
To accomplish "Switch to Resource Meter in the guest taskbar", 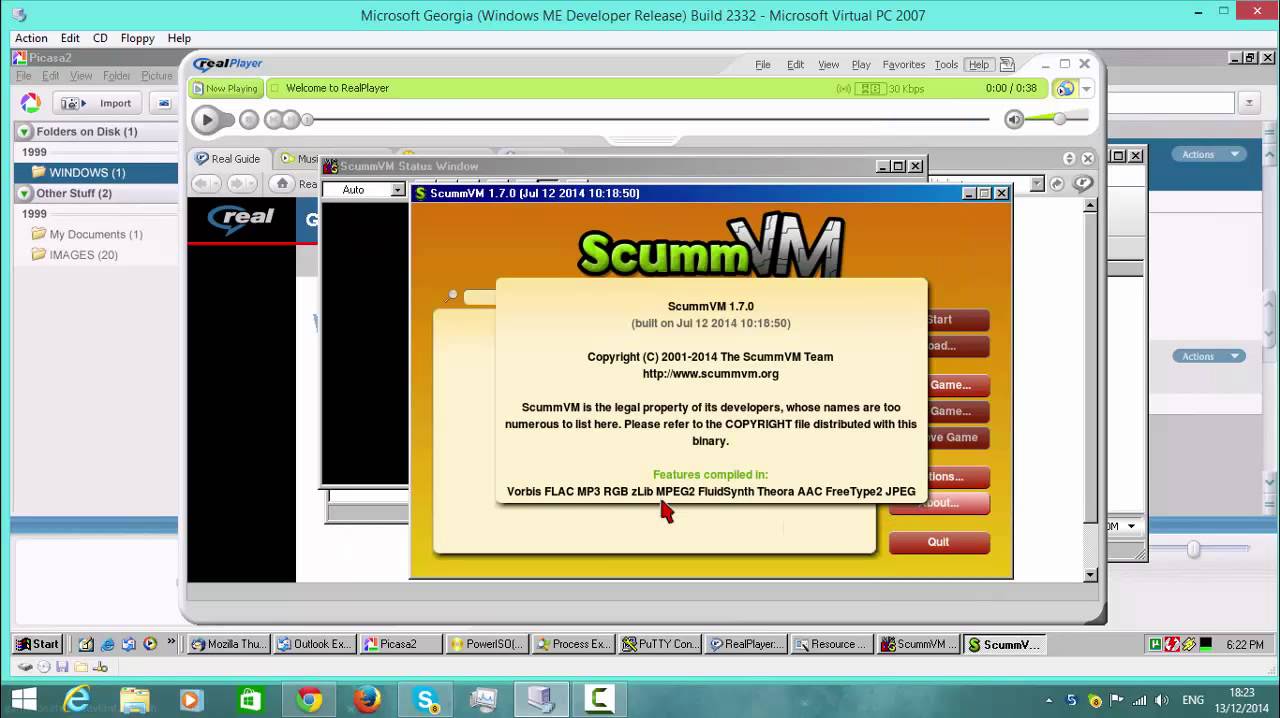I will pos(832,644).
